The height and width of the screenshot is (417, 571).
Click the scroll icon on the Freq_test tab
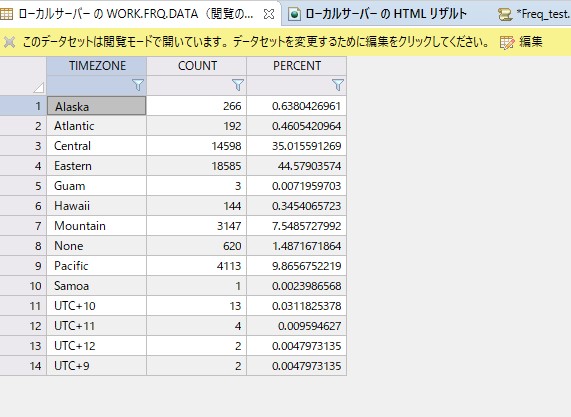(505, 15)
